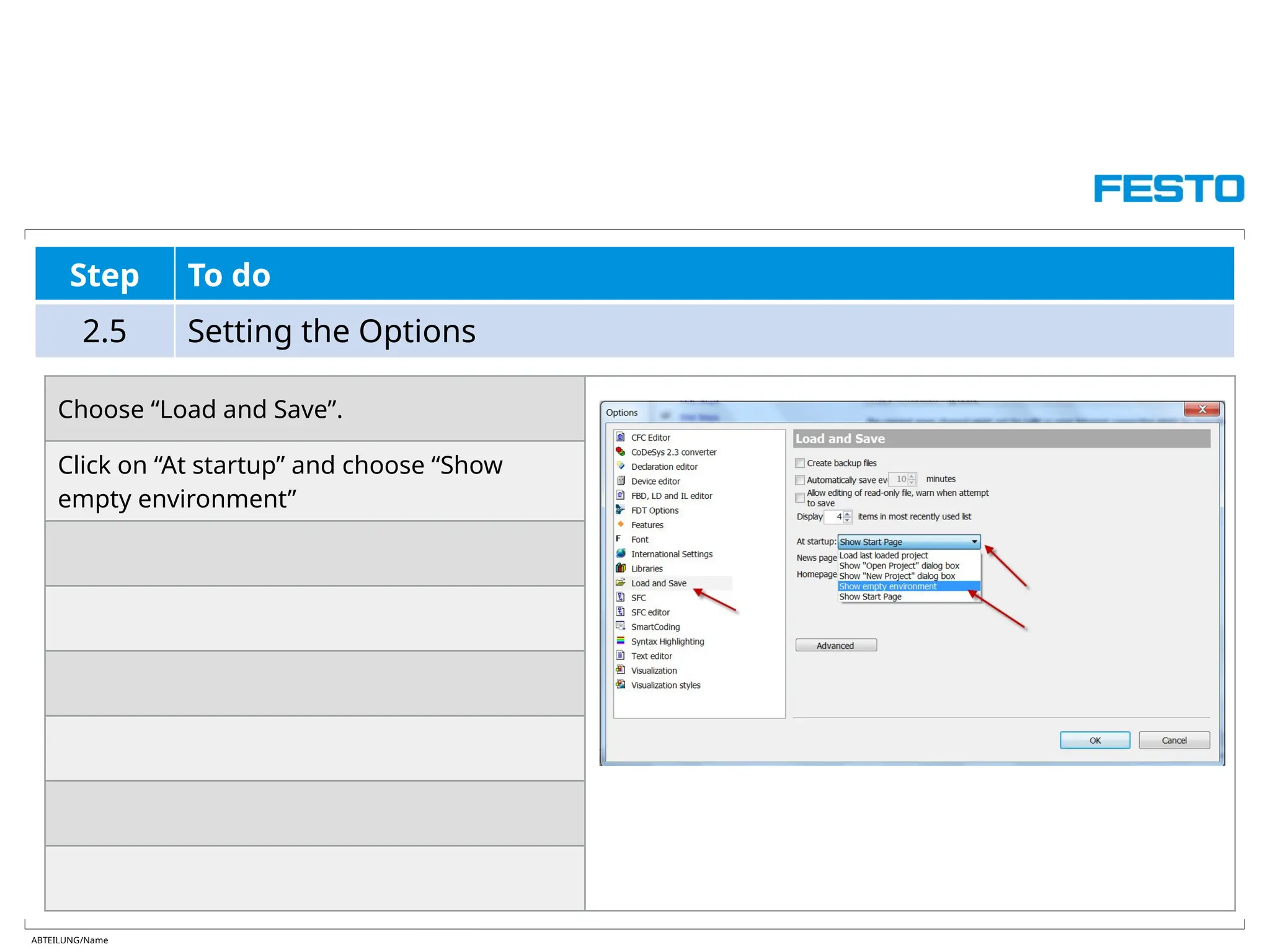
Task: Select CoDeSys 2.3 converter entry
Action: [x=673, y=452]
